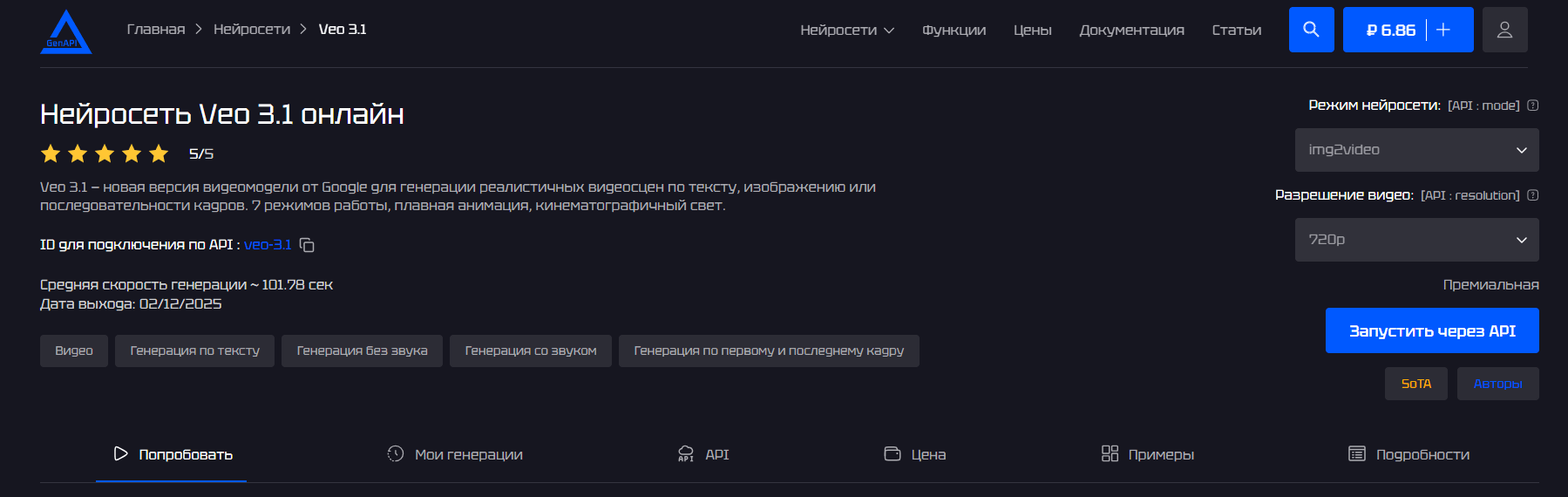Switch to the Примеры tab
Screen dimensions: 1568x497
[x=1148, y=454]
